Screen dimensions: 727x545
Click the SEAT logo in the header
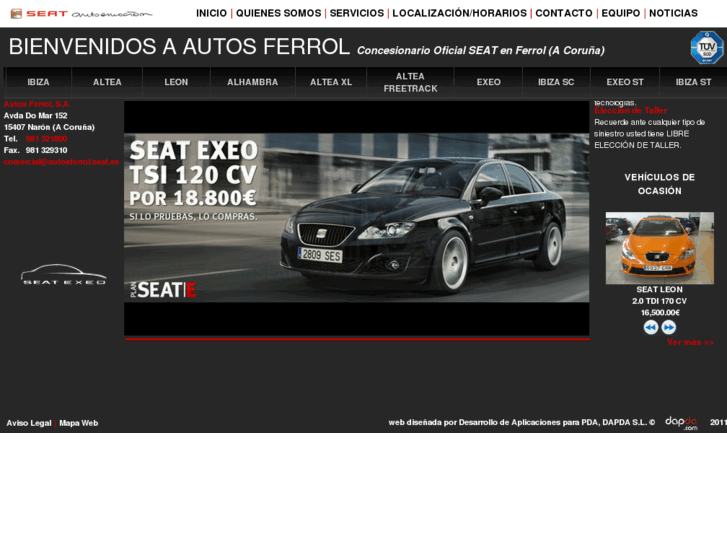(81, 14)
